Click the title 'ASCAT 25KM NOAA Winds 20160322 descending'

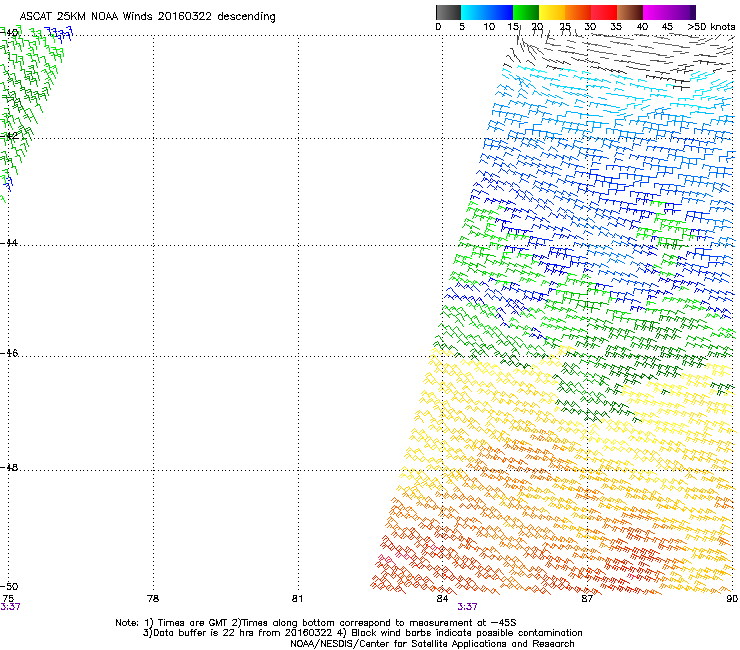point(148,17)
